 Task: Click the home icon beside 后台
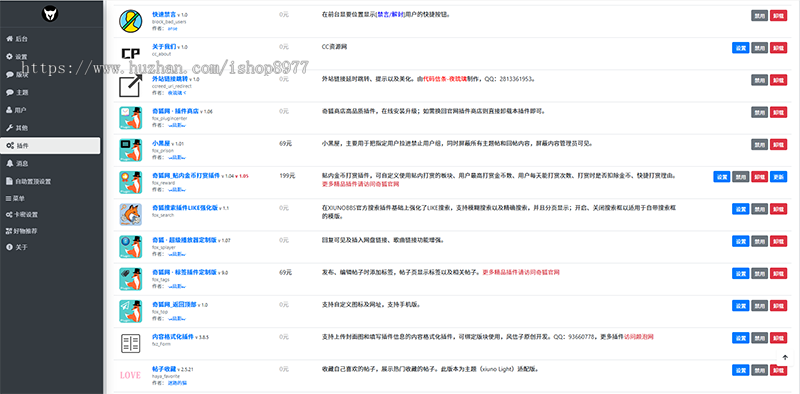9,39
